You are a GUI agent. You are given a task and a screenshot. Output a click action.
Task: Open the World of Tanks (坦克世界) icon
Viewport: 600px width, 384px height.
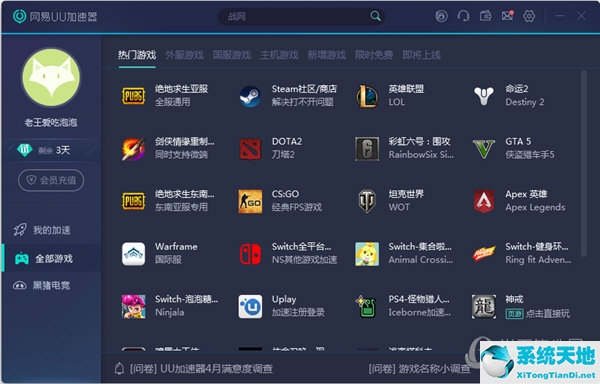(367, 201)
